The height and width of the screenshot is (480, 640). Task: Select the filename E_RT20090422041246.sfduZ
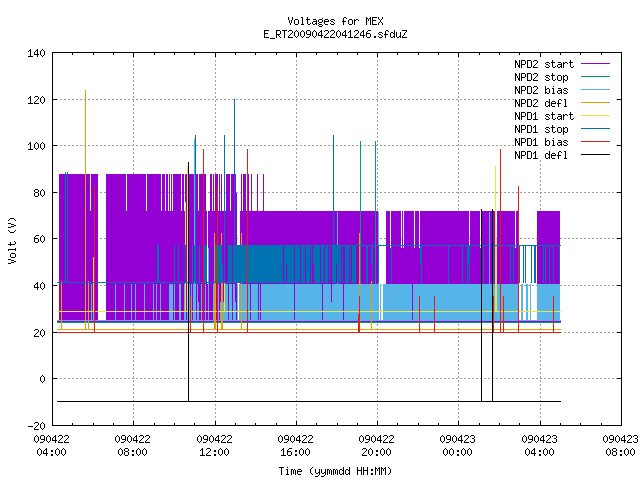click(x=335, y=34)
